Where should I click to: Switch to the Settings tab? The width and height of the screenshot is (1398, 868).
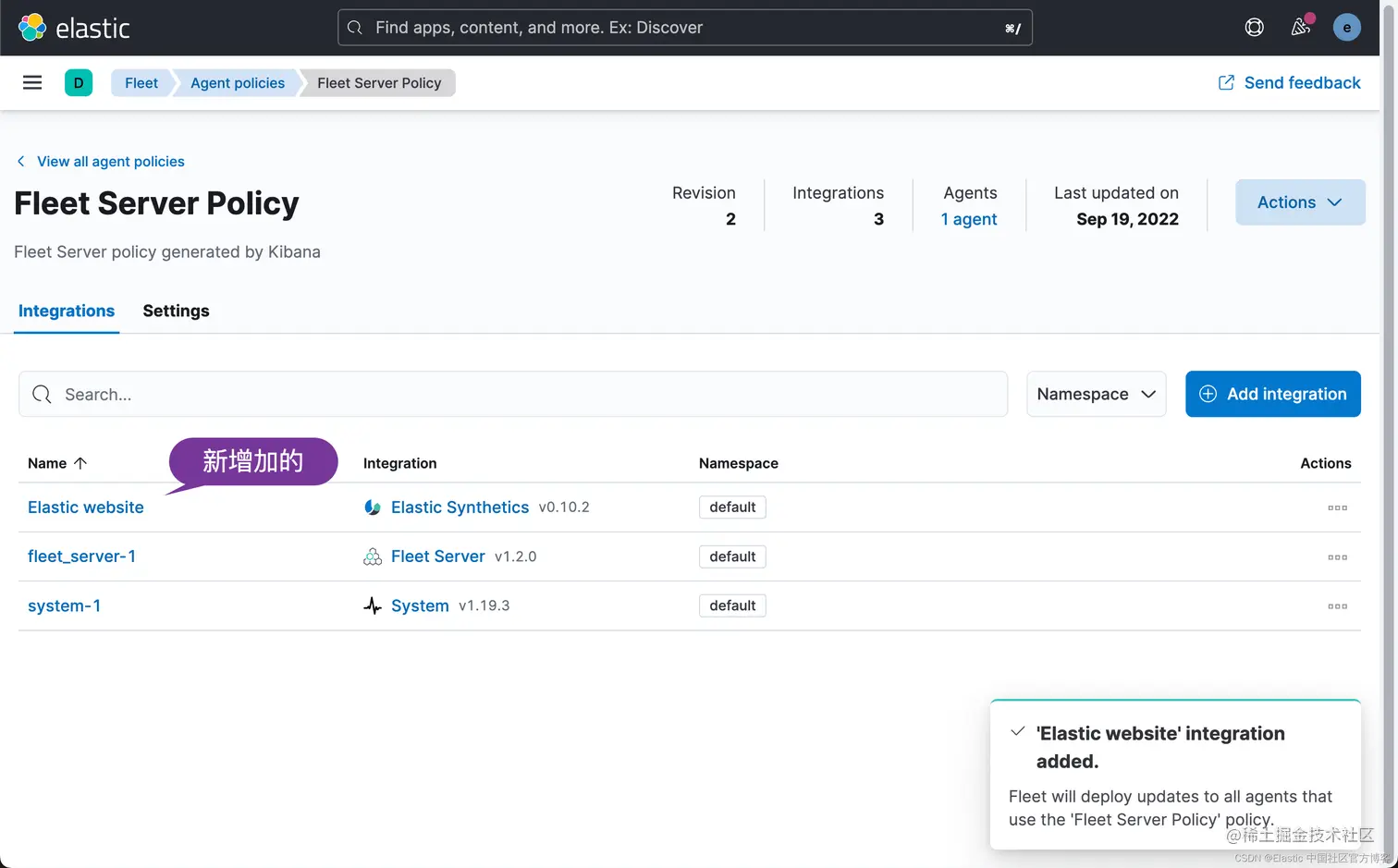pos(176,311)
